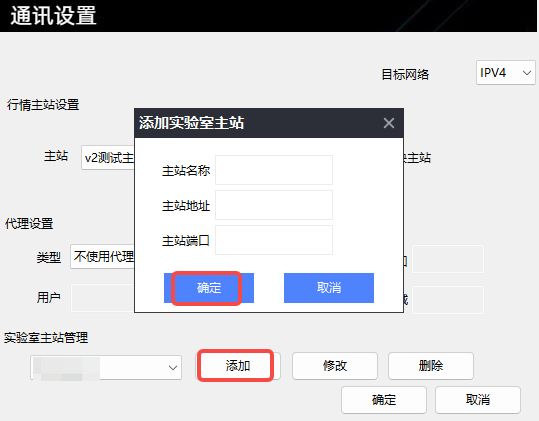Click the chevron of the lab station dropdown
Viewport: 539px width, 421px height.
173,368
